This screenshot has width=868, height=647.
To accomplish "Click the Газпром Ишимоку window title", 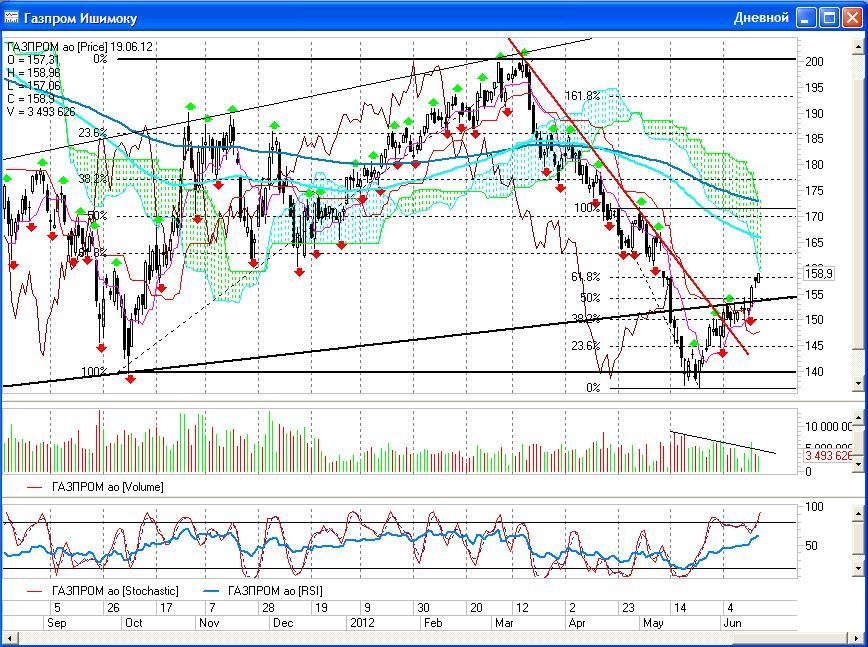I will coord(80,18).
